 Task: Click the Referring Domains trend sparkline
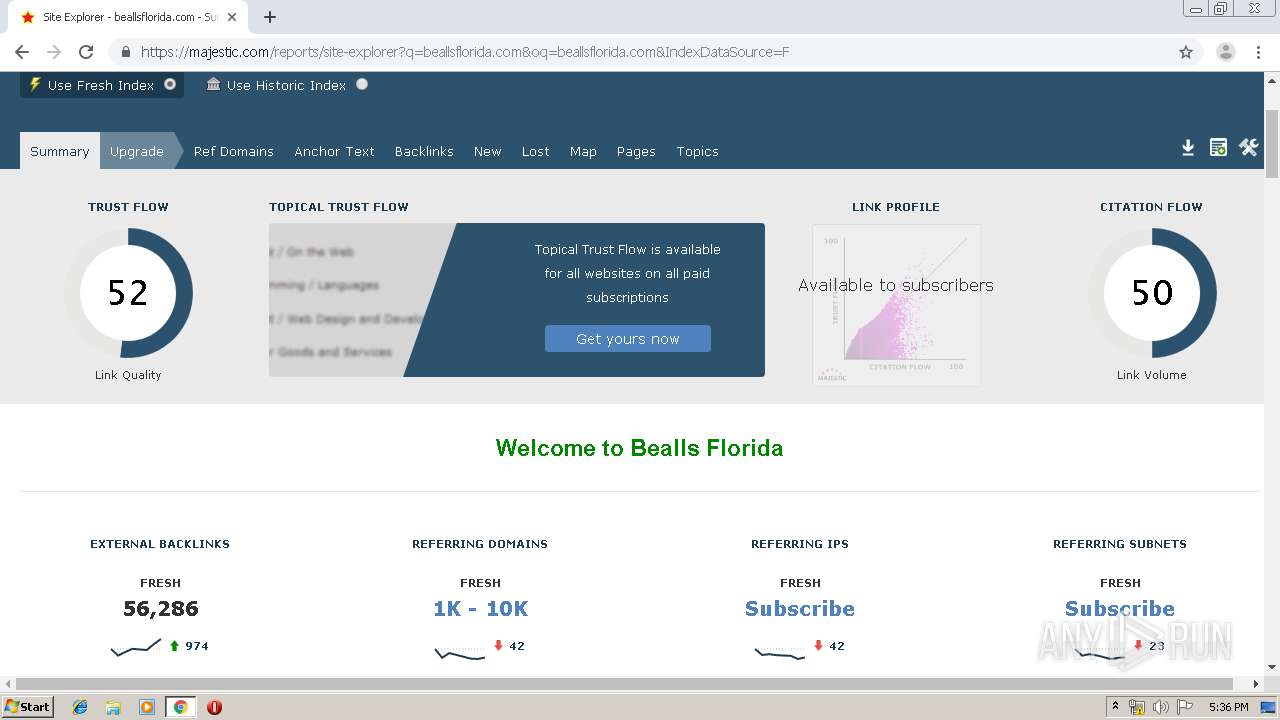click(x=460, y=653)
